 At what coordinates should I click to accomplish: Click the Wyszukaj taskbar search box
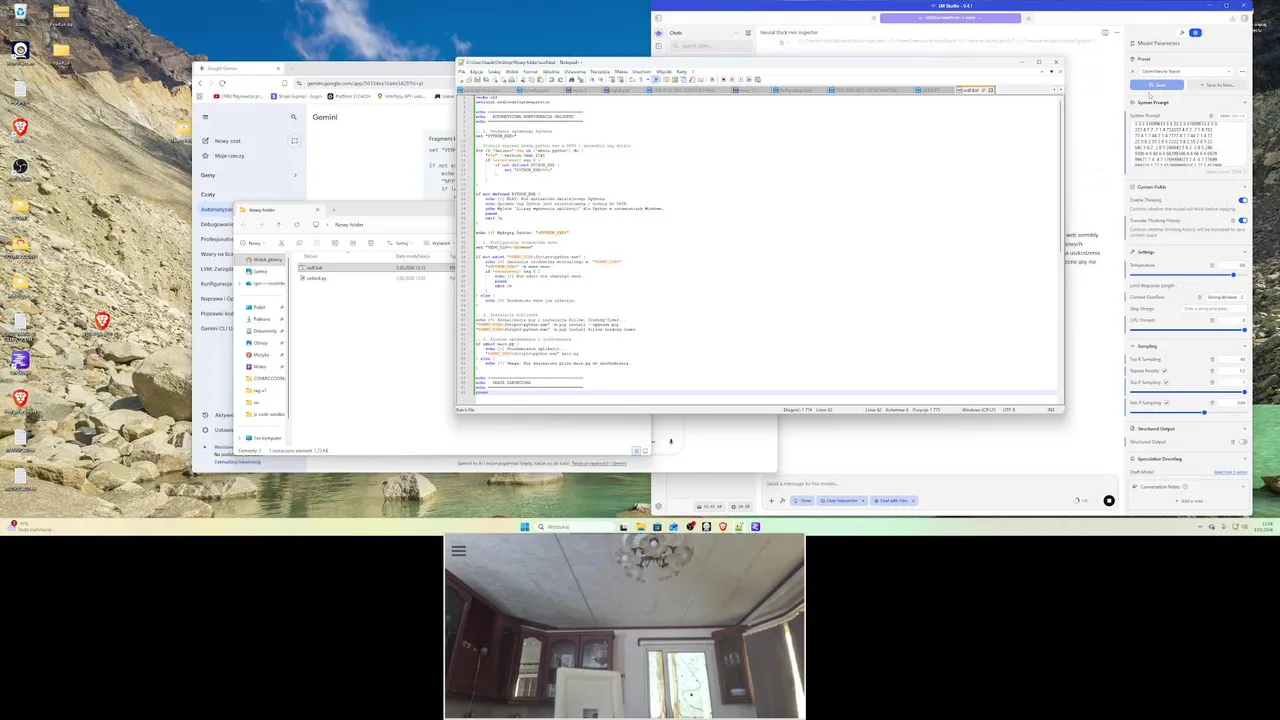coord(575,526)
